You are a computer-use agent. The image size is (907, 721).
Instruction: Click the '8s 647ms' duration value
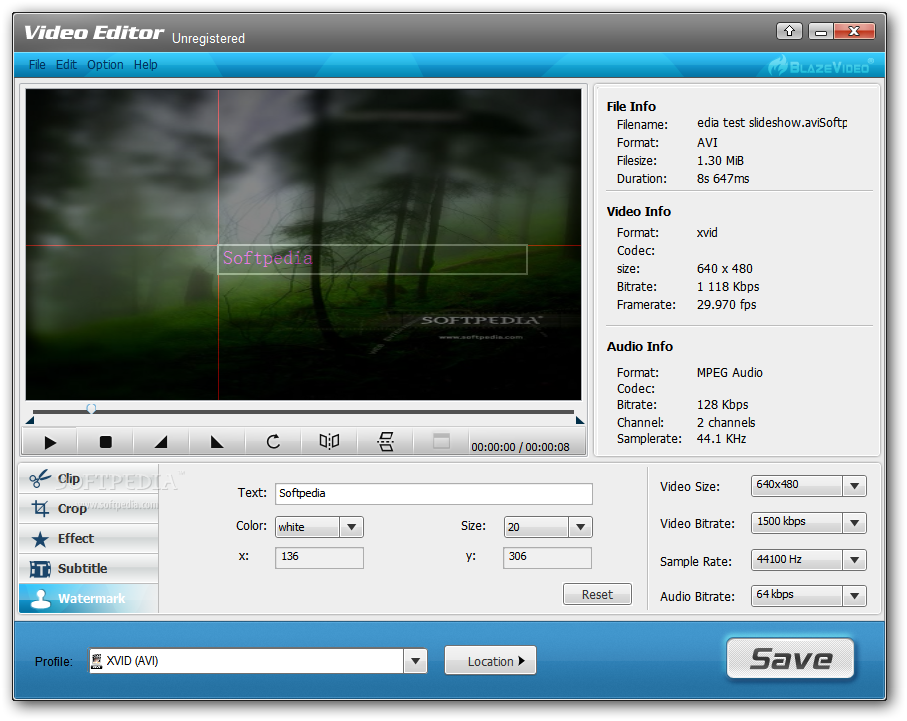pyautogui.click(x=723, y=179)
